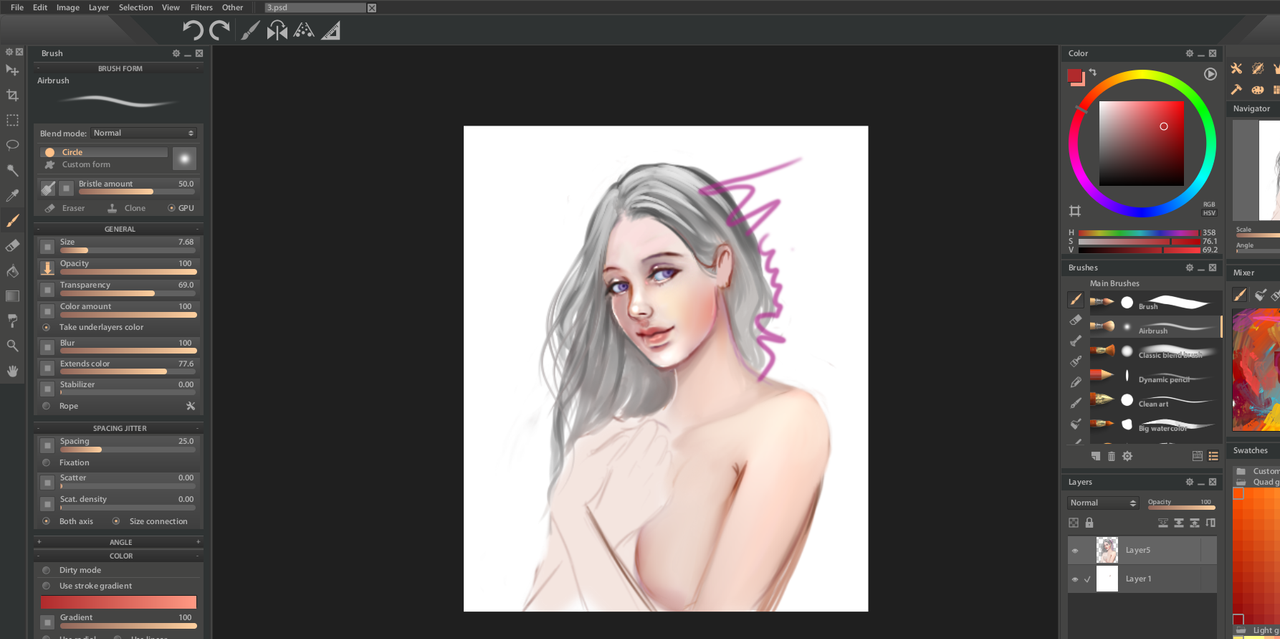
Task: Select the Brush tool in left toolbar
Action: tap(12, 220)
